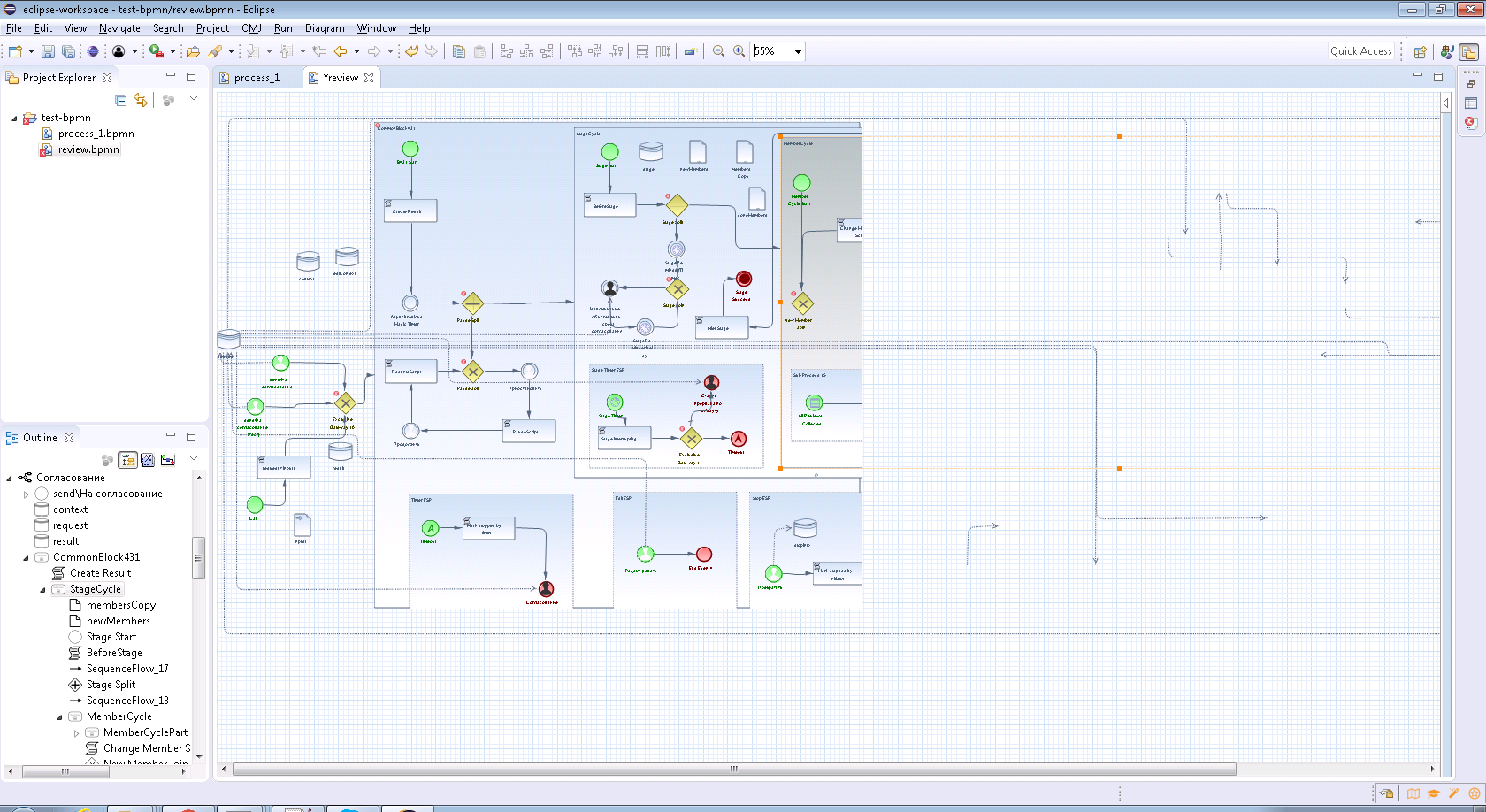Click the Copy icon in the toolbar
This screenshot has height=812, width=1486.
458,51
